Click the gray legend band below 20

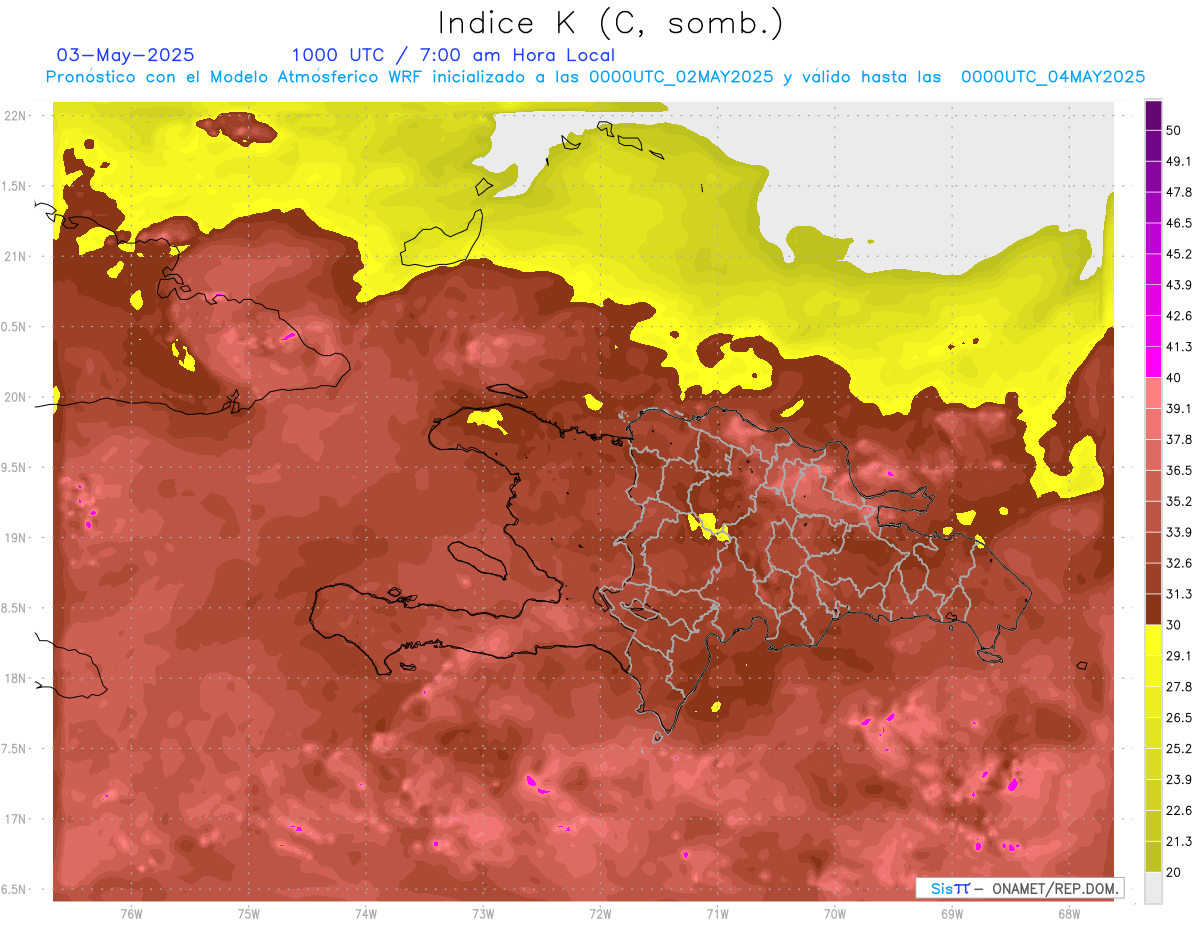coord(1154,887)
